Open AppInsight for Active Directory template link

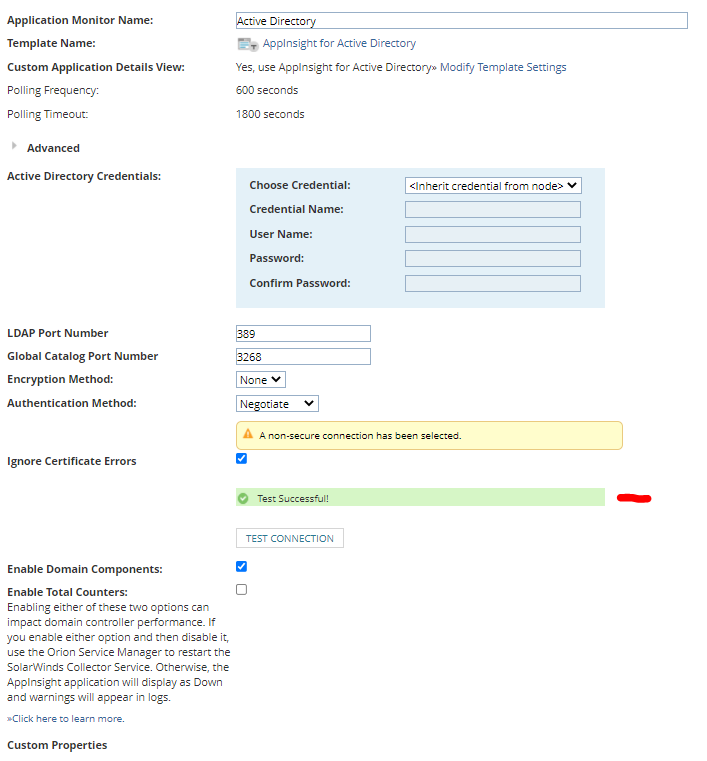339,43
